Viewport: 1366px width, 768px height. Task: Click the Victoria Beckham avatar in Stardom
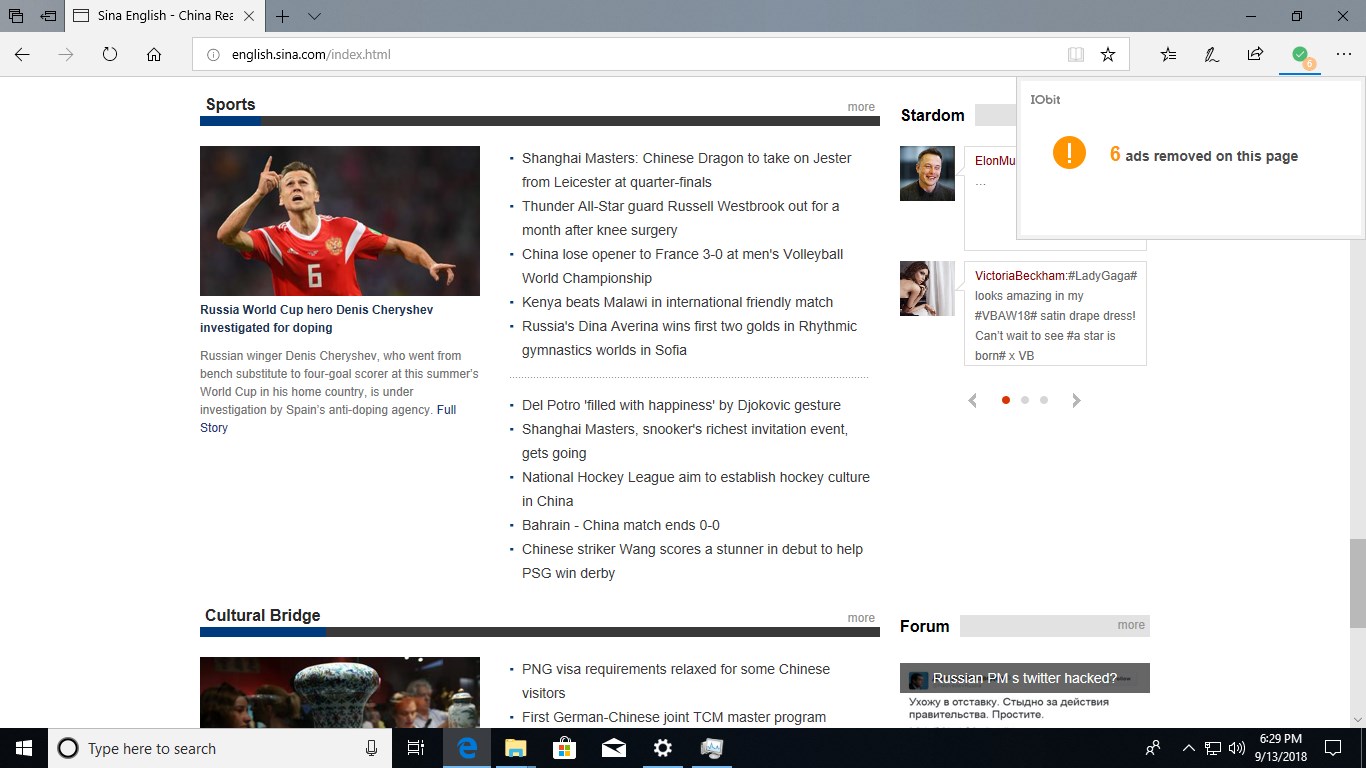tap(927, 288)
